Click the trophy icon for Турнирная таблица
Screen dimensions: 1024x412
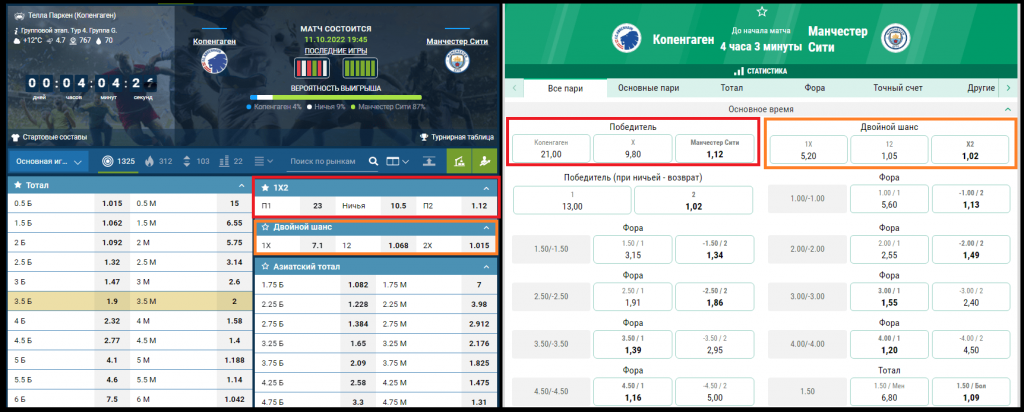pos(422,137)
